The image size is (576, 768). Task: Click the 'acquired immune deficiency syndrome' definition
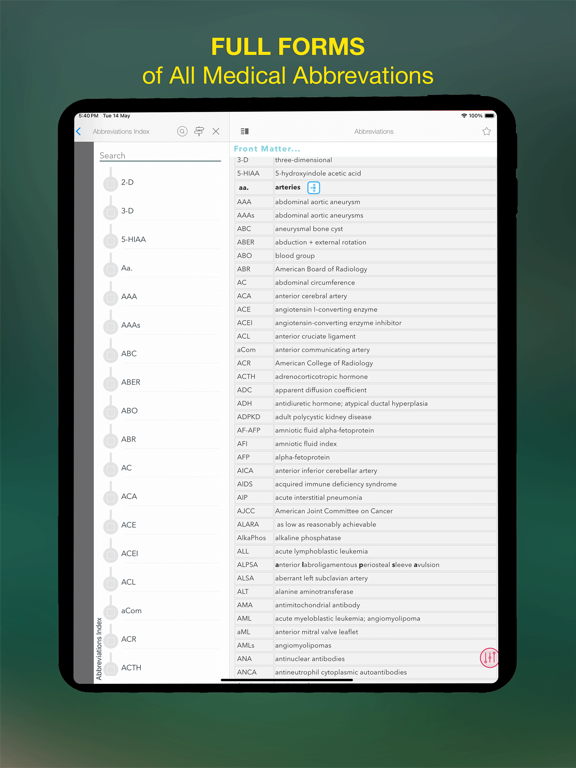coord(336,484)
